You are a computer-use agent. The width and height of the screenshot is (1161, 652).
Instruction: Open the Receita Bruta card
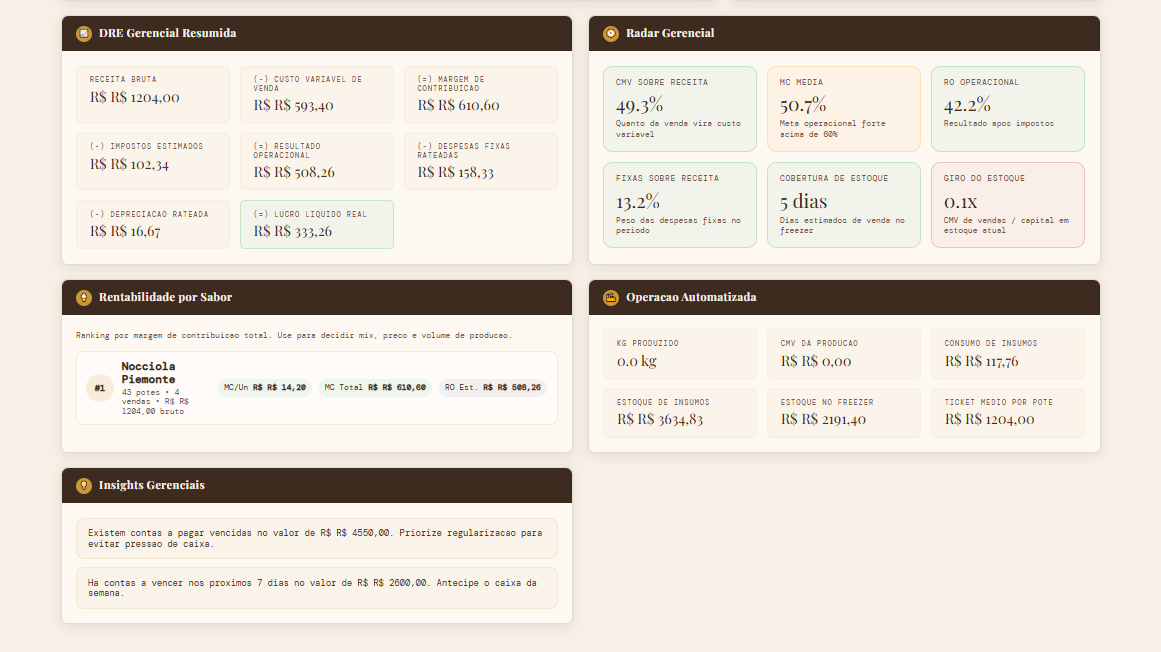pyautogui.click(x=153, y=94)
